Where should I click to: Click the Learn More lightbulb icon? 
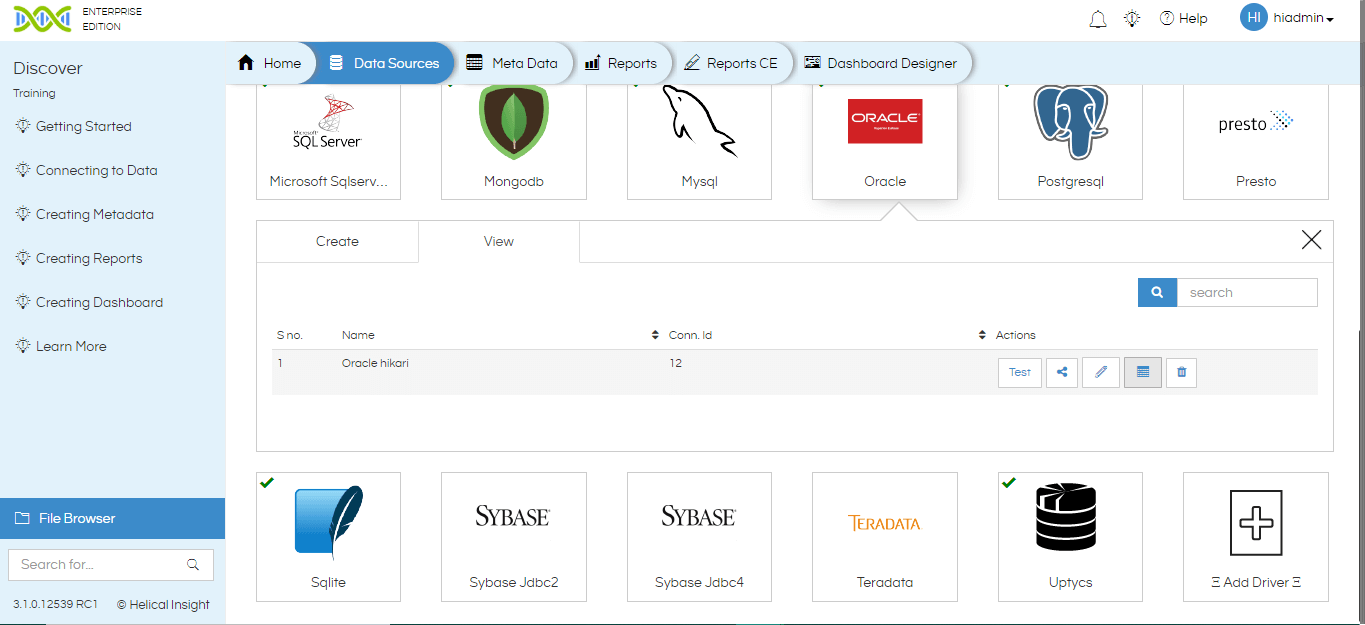[23, 346]
